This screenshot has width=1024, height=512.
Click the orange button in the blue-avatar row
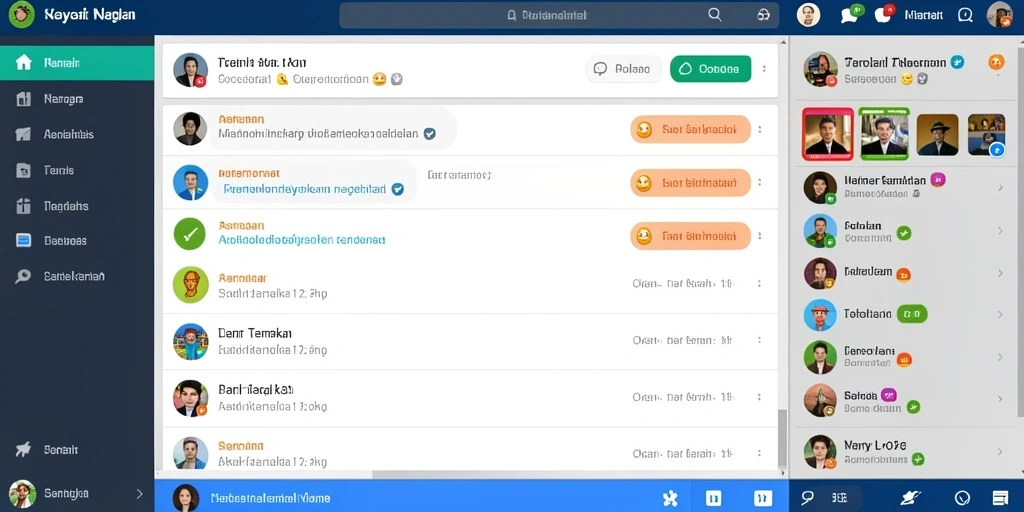(x=690, y=183)
